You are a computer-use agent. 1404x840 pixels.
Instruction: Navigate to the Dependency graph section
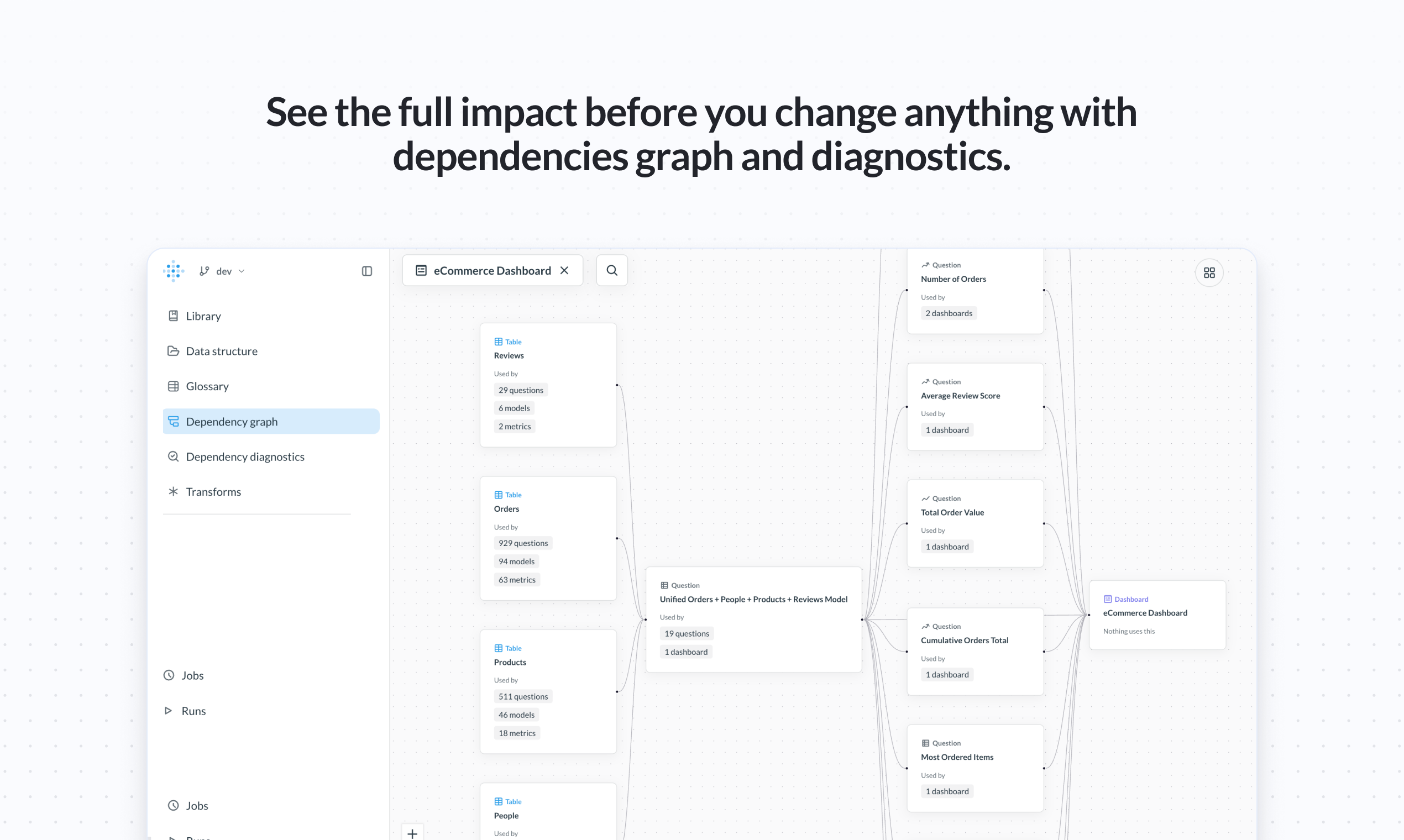click(x=232, y=421)
